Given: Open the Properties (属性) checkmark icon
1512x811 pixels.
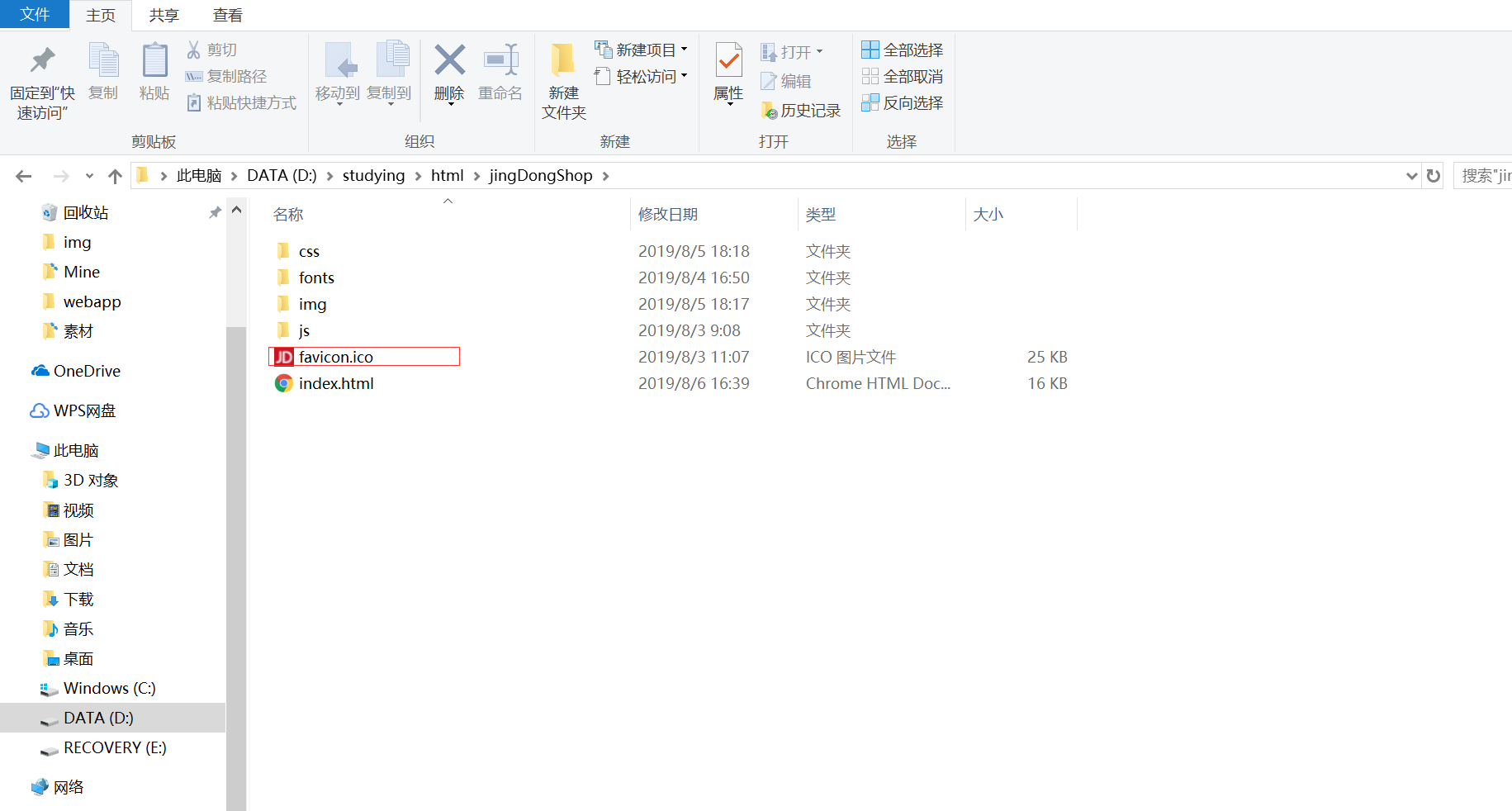Looking at the screenshot, I should (x=728, y=60).
